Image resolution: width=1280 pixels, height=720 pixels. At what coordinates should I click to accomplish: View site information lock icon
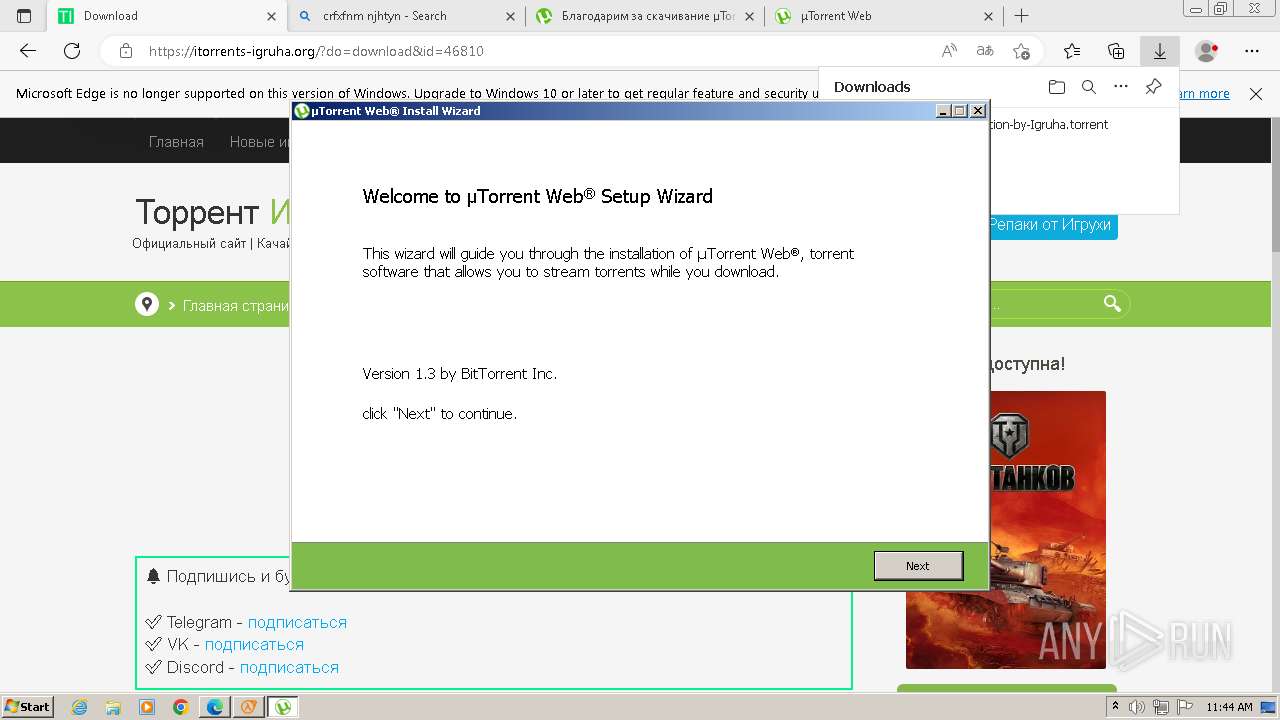(126, 51)
